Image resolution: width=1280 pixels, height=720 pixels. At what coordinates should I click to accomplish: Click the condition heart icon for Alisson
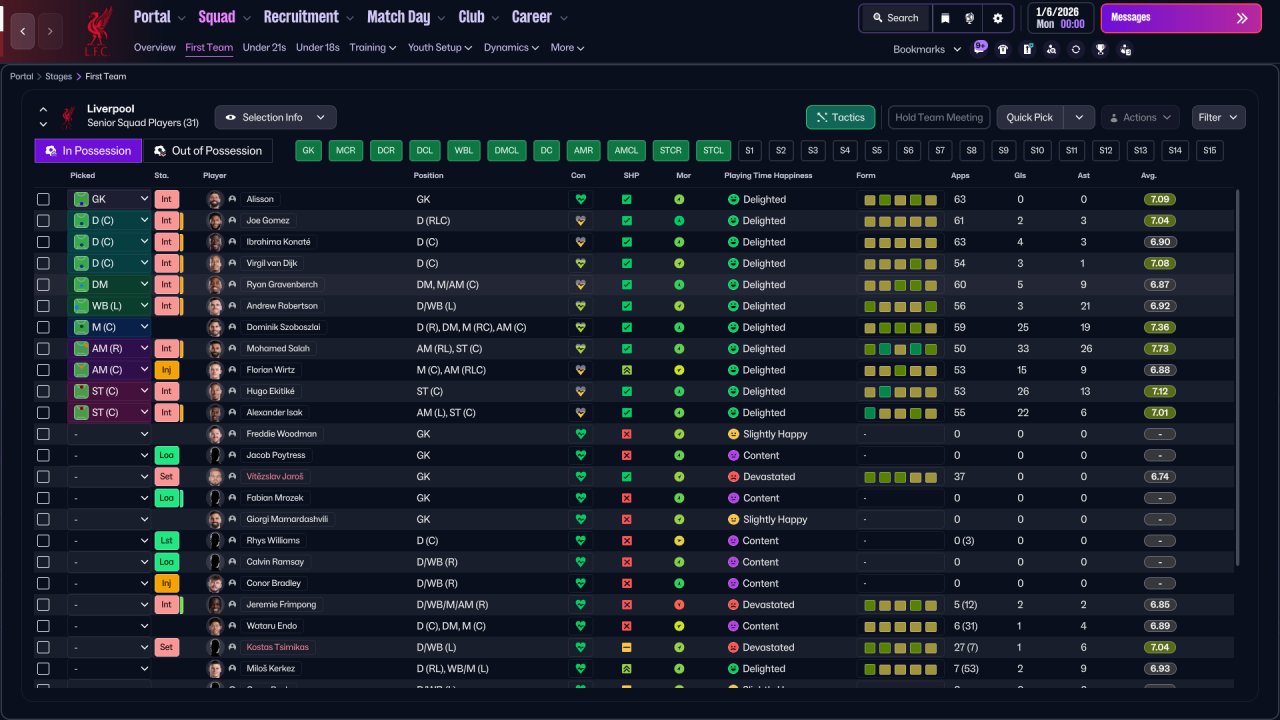[x=580, y=199]
